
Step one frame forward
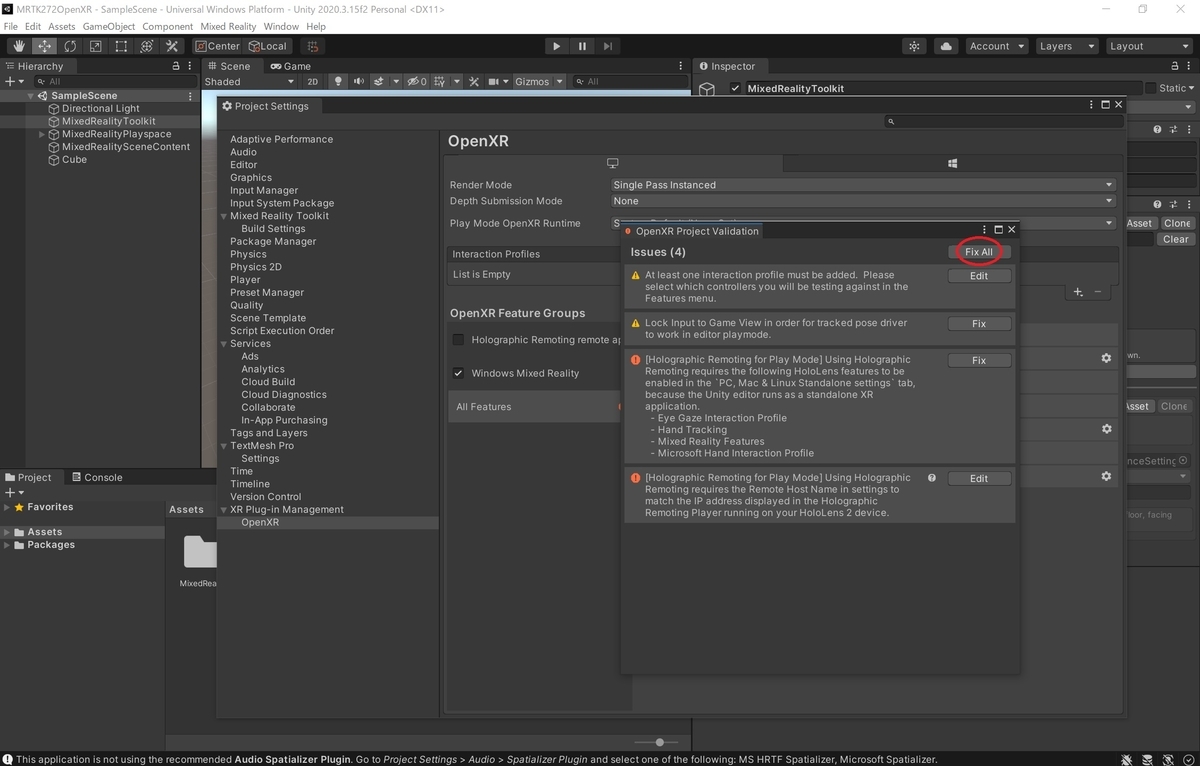pyautogui.click(x=608, y=46)
